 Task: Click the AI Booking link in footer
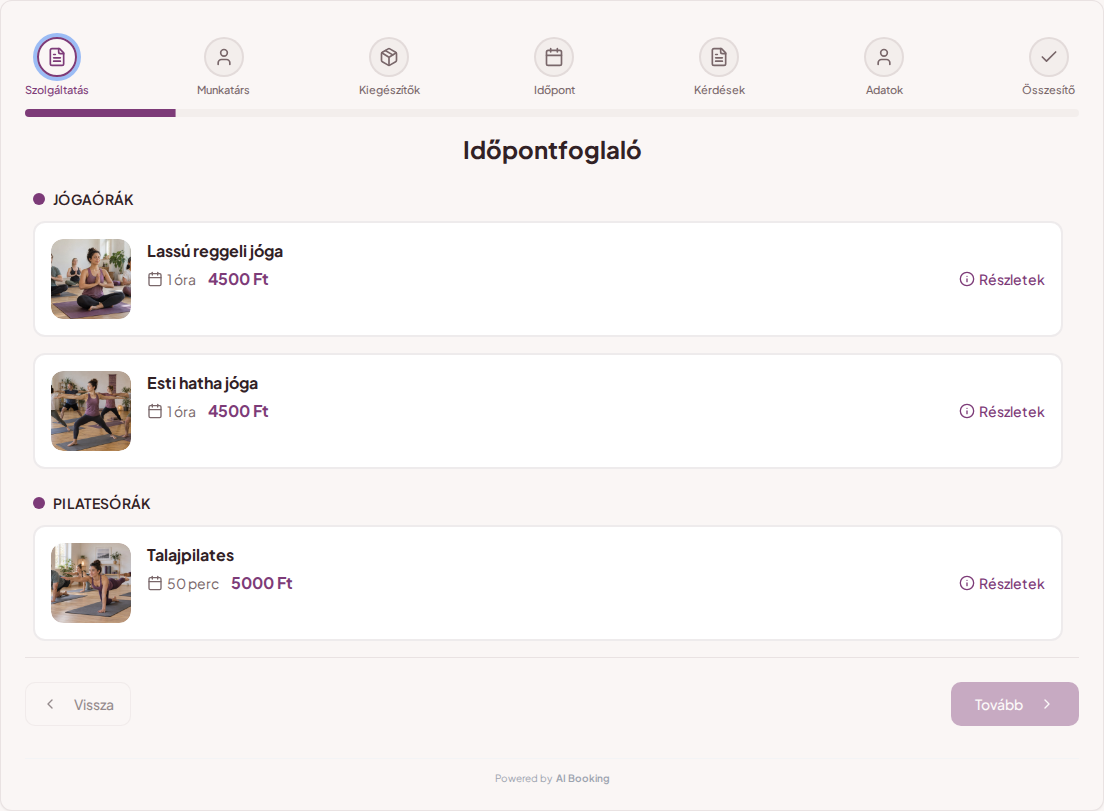pos(583,779)
